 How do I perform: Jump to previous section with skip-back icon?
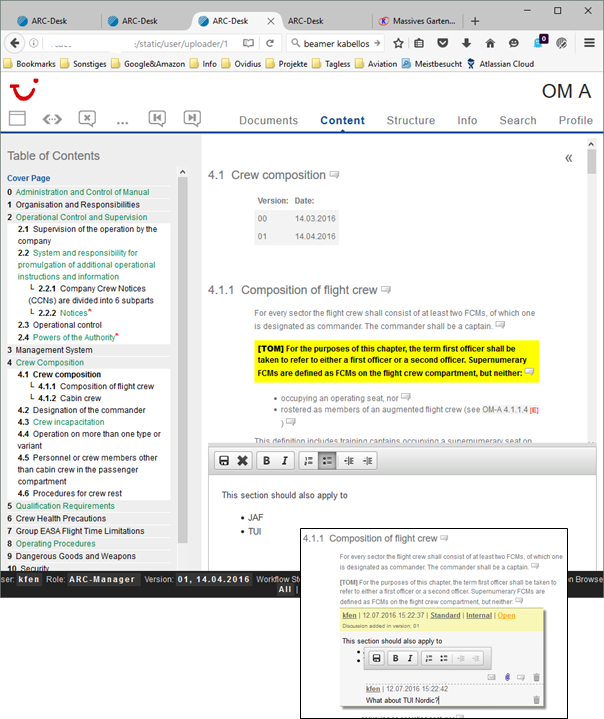157,119
